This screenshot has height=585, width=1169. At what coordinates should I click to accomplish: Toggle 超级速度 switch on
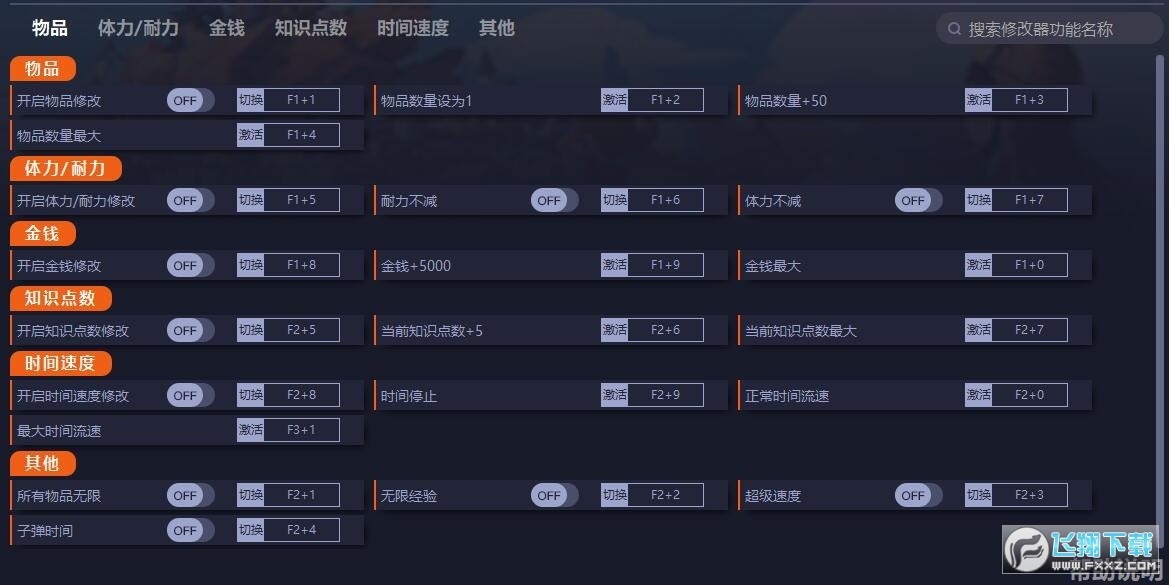pos(918,495)
